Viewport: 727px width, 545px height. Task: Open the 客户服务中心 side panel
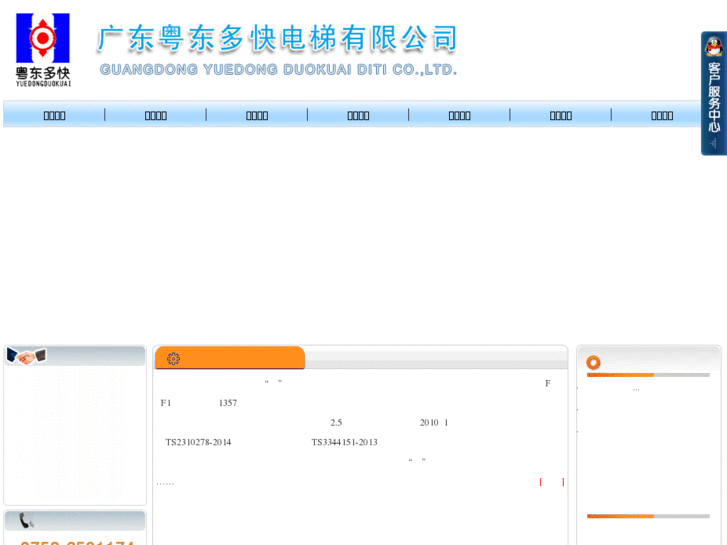pos(714,93)
